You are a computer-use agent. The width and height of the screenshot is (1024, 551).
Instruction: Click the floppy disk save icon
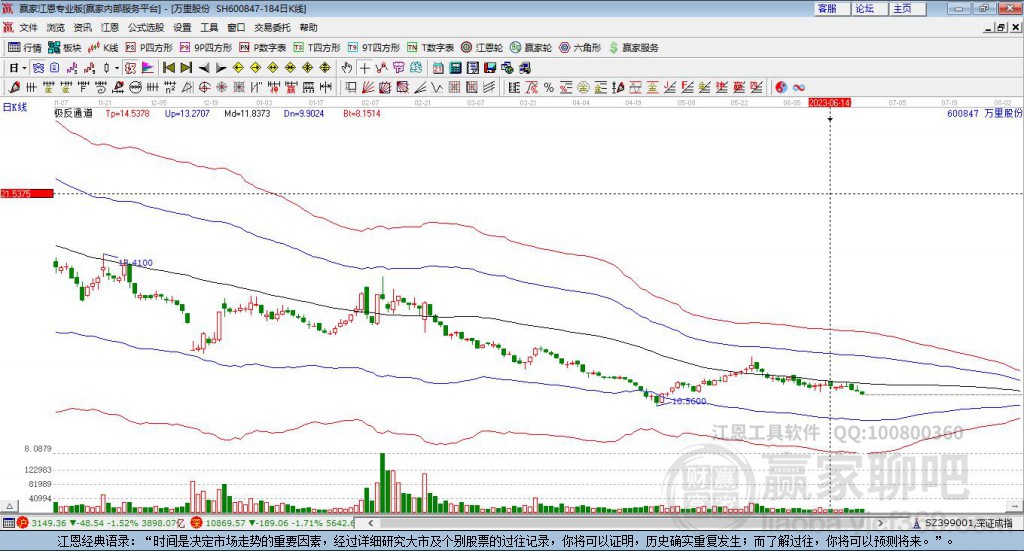(x=490, y=68)
